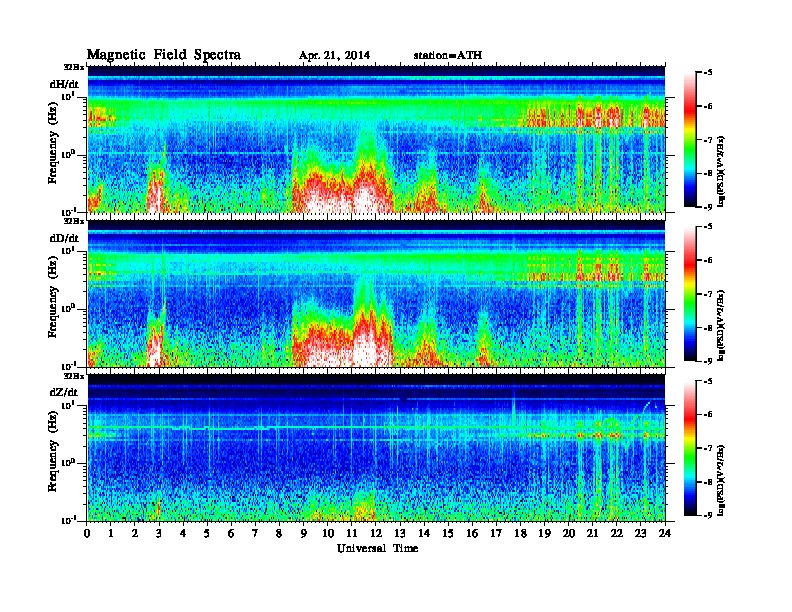Click hour "4" on the Universal Time axis
Image resolution: width=792 pixels, height=612 pixels.
tap(183, 533)
